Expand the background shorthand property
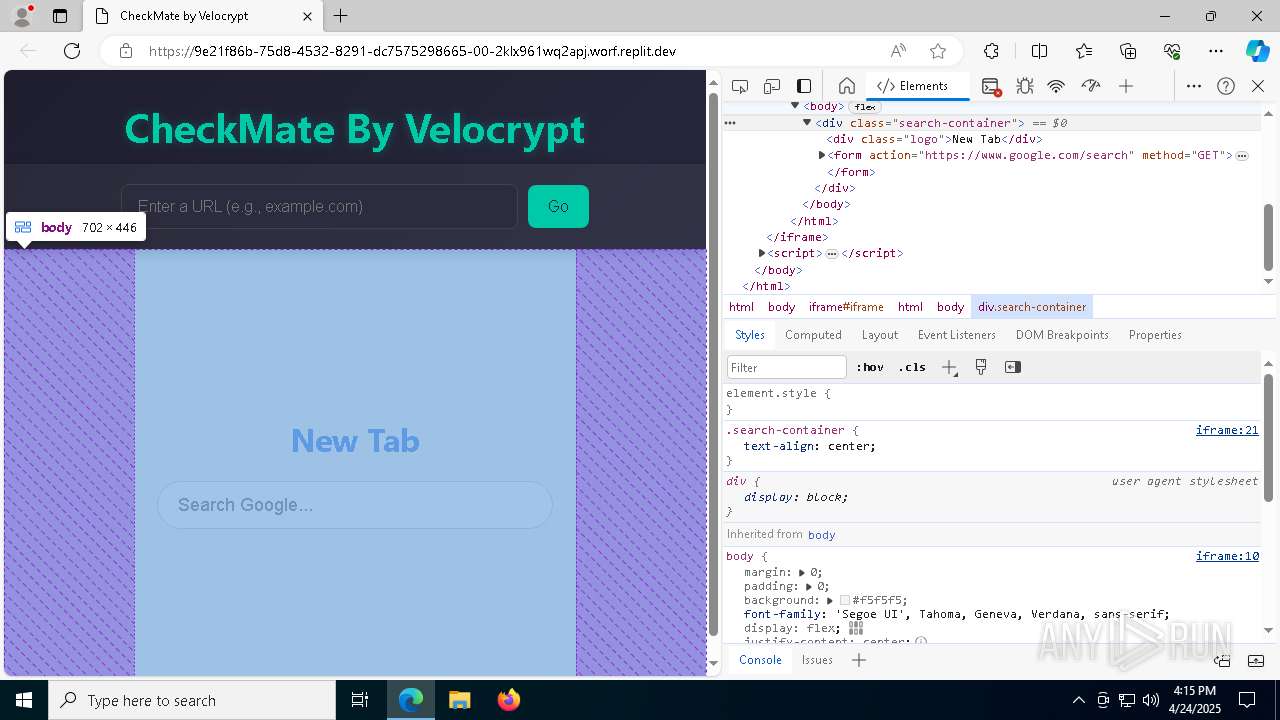The height and width of the screenshot is (720, 1280). 830,601
